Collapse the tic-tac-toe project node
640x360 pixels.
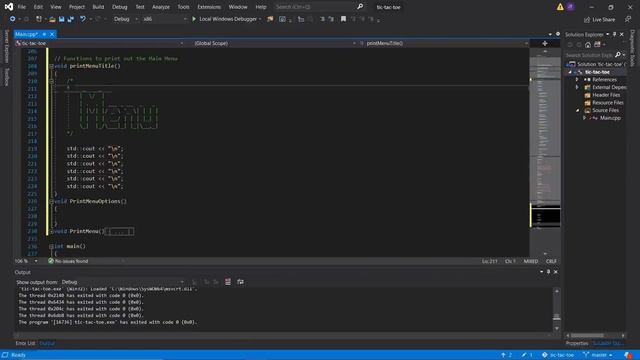(x=570, y=72)
